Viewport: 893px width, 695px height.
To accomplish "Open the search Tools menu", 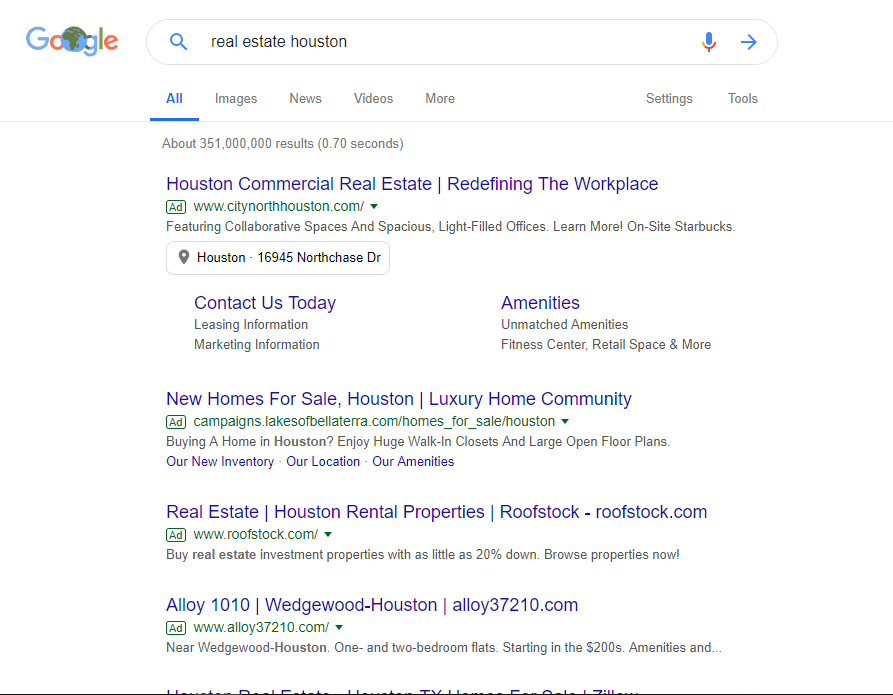I will 743,99.
